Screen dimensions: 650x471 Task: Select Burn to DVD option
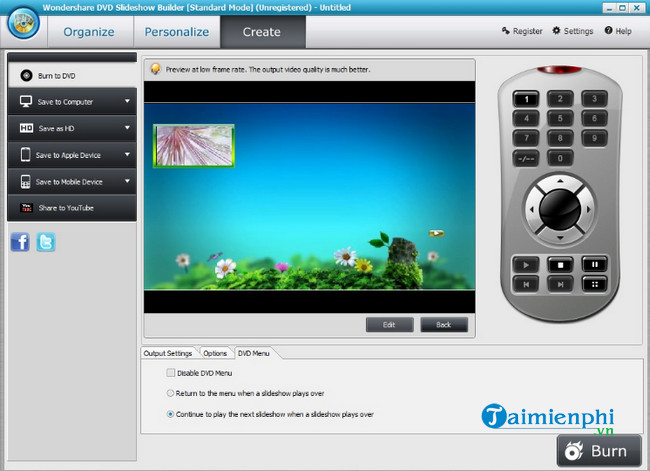[72, 75]
